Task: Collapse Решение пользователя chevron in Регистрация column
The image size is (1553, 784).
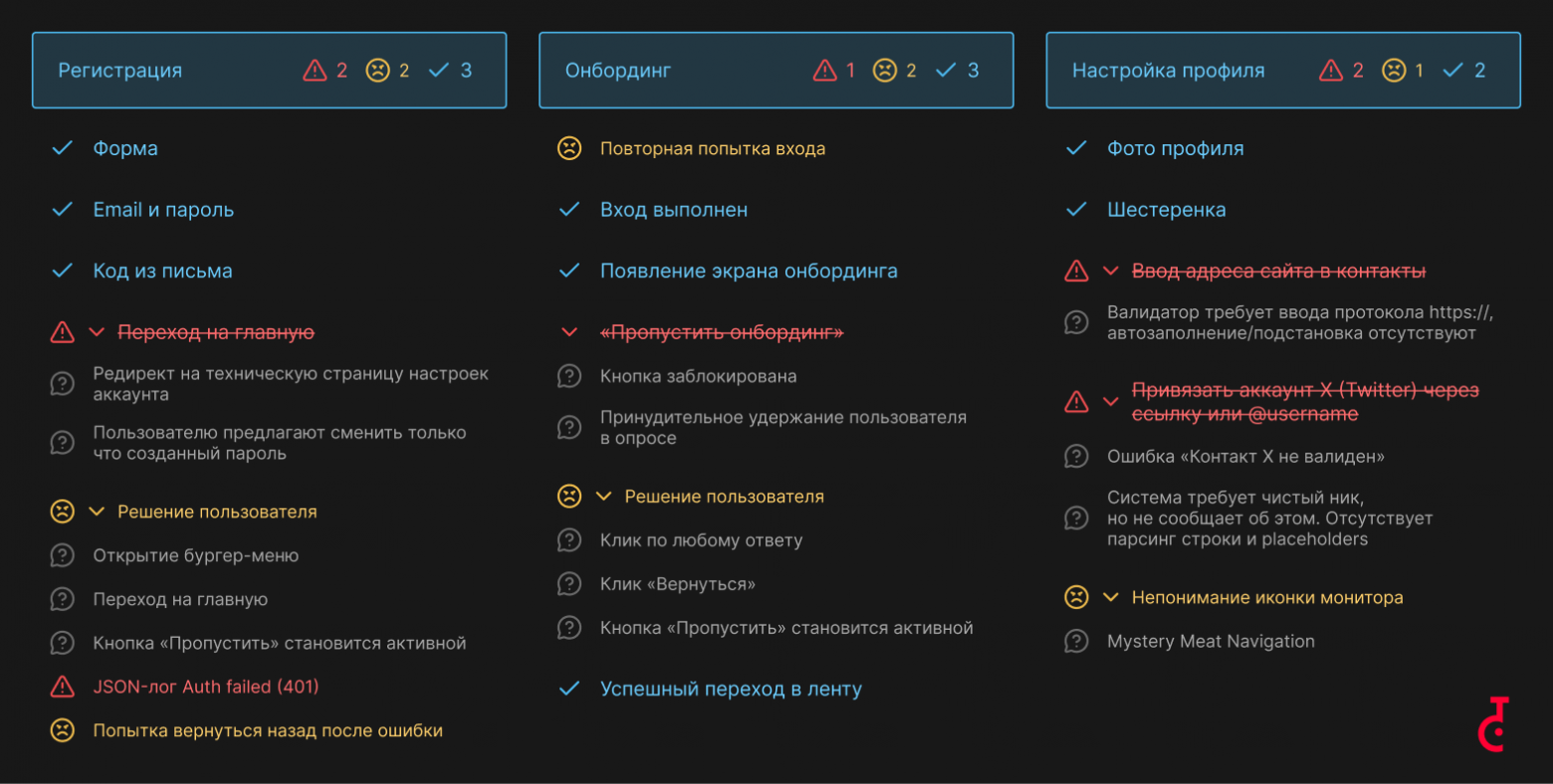Action: (97, 511)
